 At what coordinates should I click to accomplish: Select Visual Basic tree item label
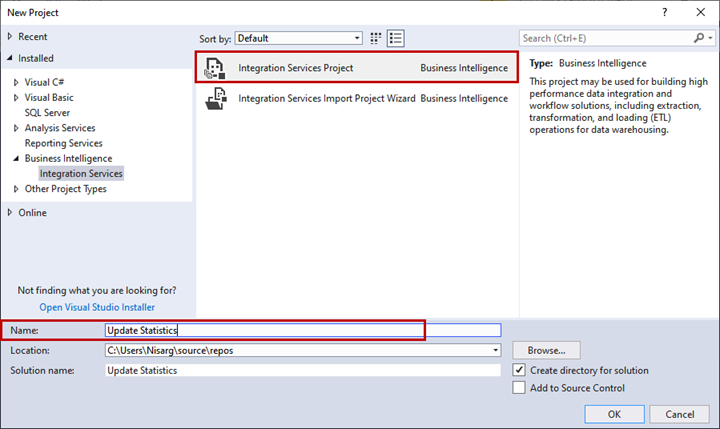point(49,97)
